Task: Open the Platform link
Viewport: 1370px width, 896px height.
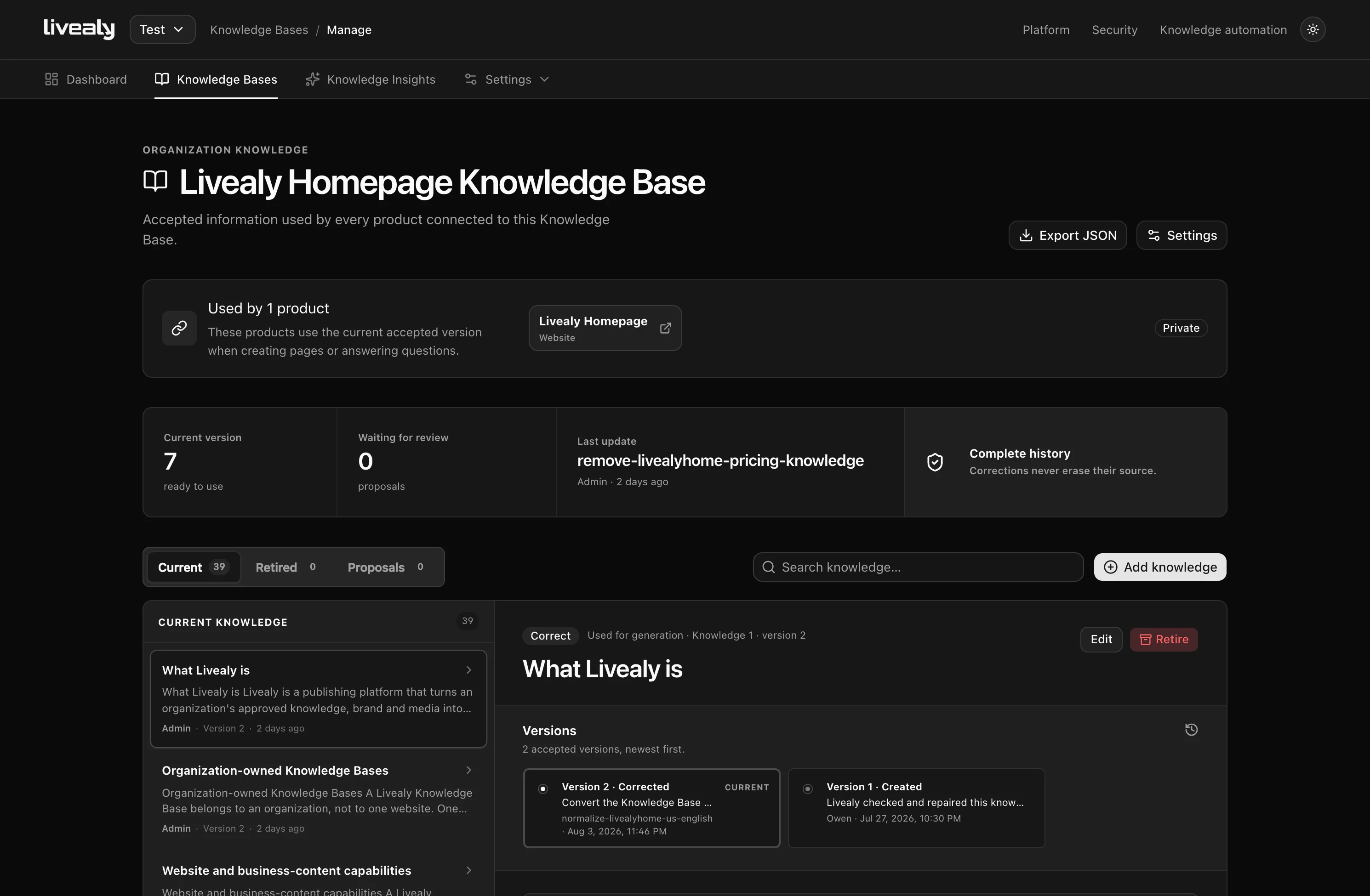Action: point(1045,29)
